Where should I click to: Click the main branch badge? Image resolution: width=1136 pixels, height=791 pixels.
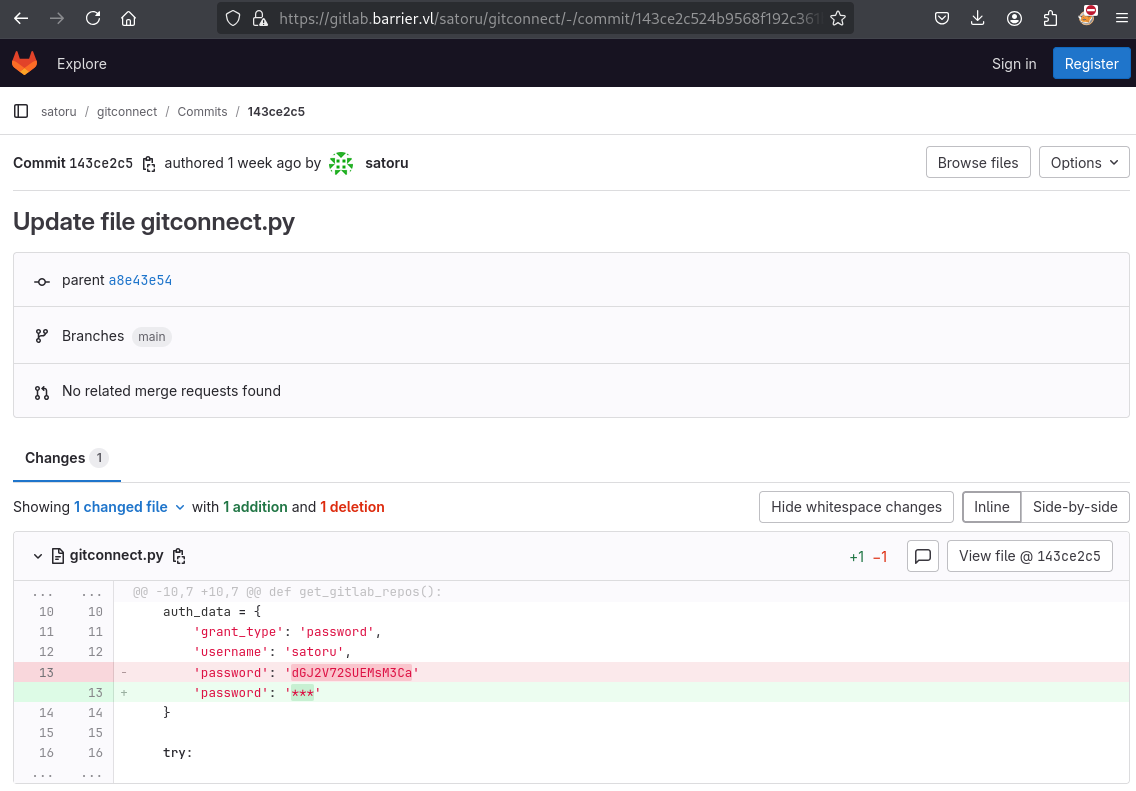pyautogui.click(x=151, y=337)
